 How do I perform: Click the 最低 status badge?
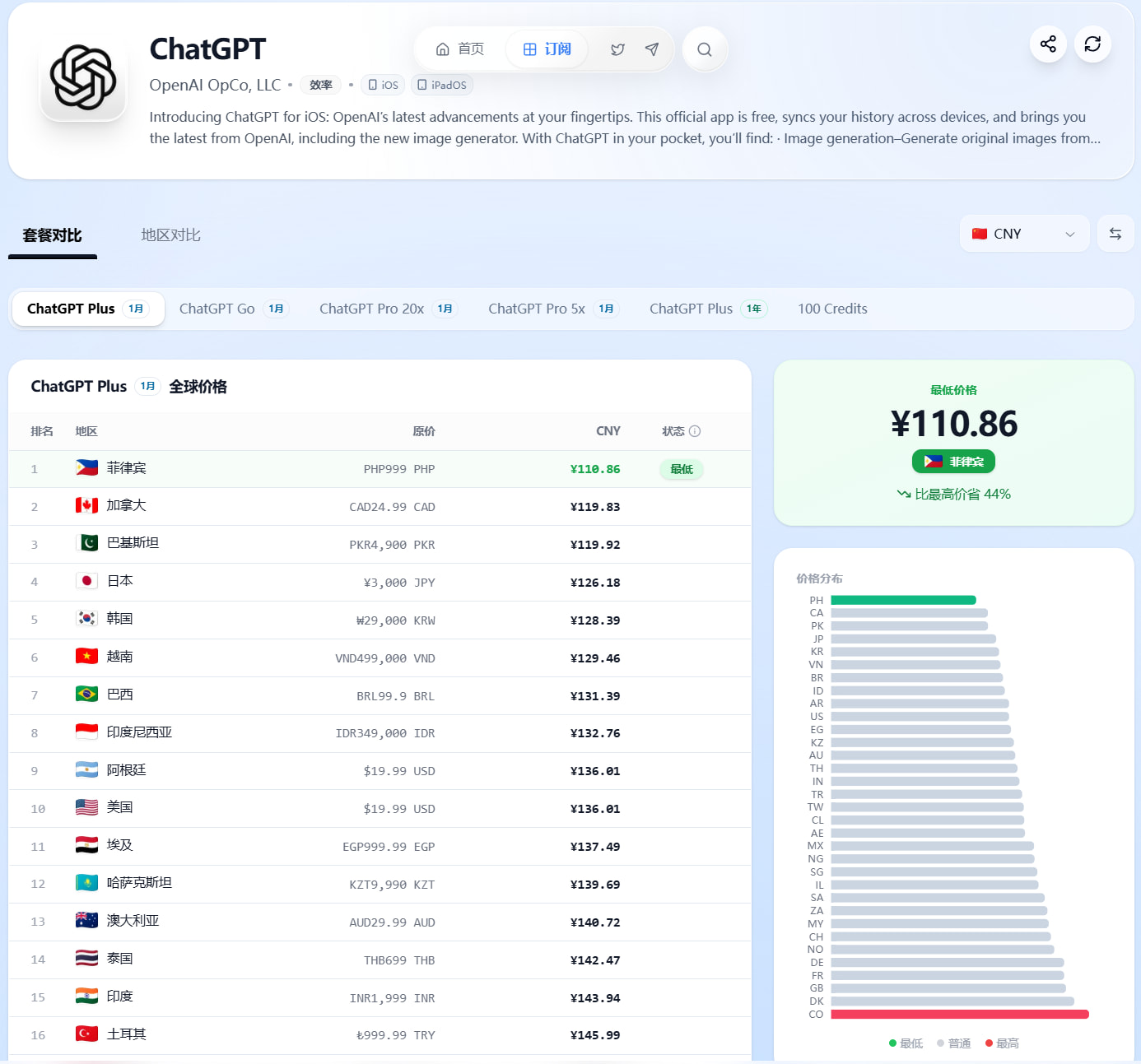(682, 469)
